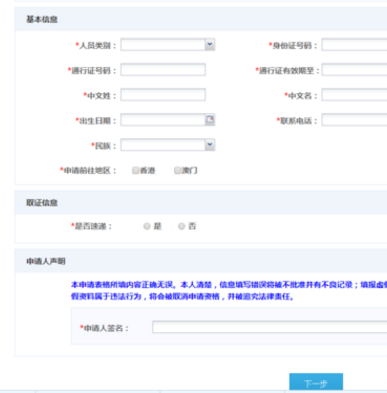Select 是 for 是否速递
The height and width of the screenshot is (393, 387).
[x=147, y=226]
